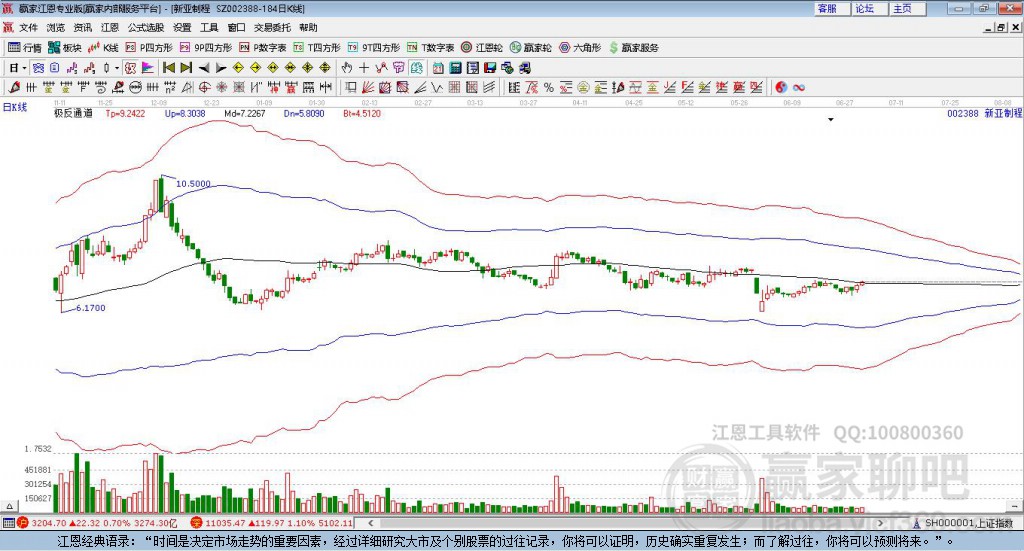Open the 帮助 menu
The width and height of the screenshot is (1024, 551).
click(x=308, y=27)
